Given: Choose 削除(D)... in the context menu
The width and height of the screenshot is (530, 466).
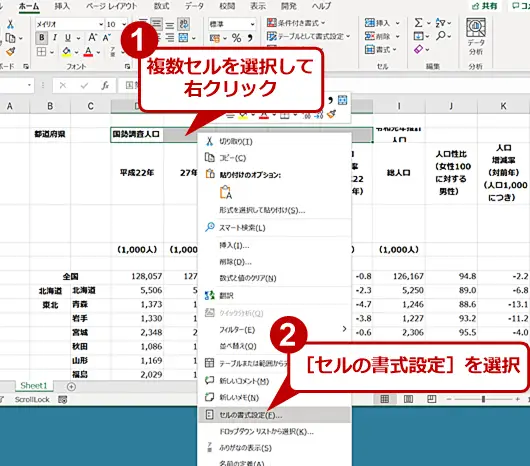Looking at the screenshot, I should [x=274, y=262].
